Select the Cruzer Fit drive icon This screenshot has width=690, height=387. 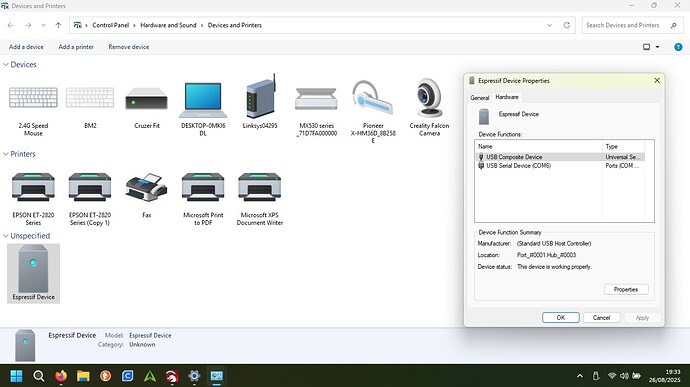tap(147, 98)
